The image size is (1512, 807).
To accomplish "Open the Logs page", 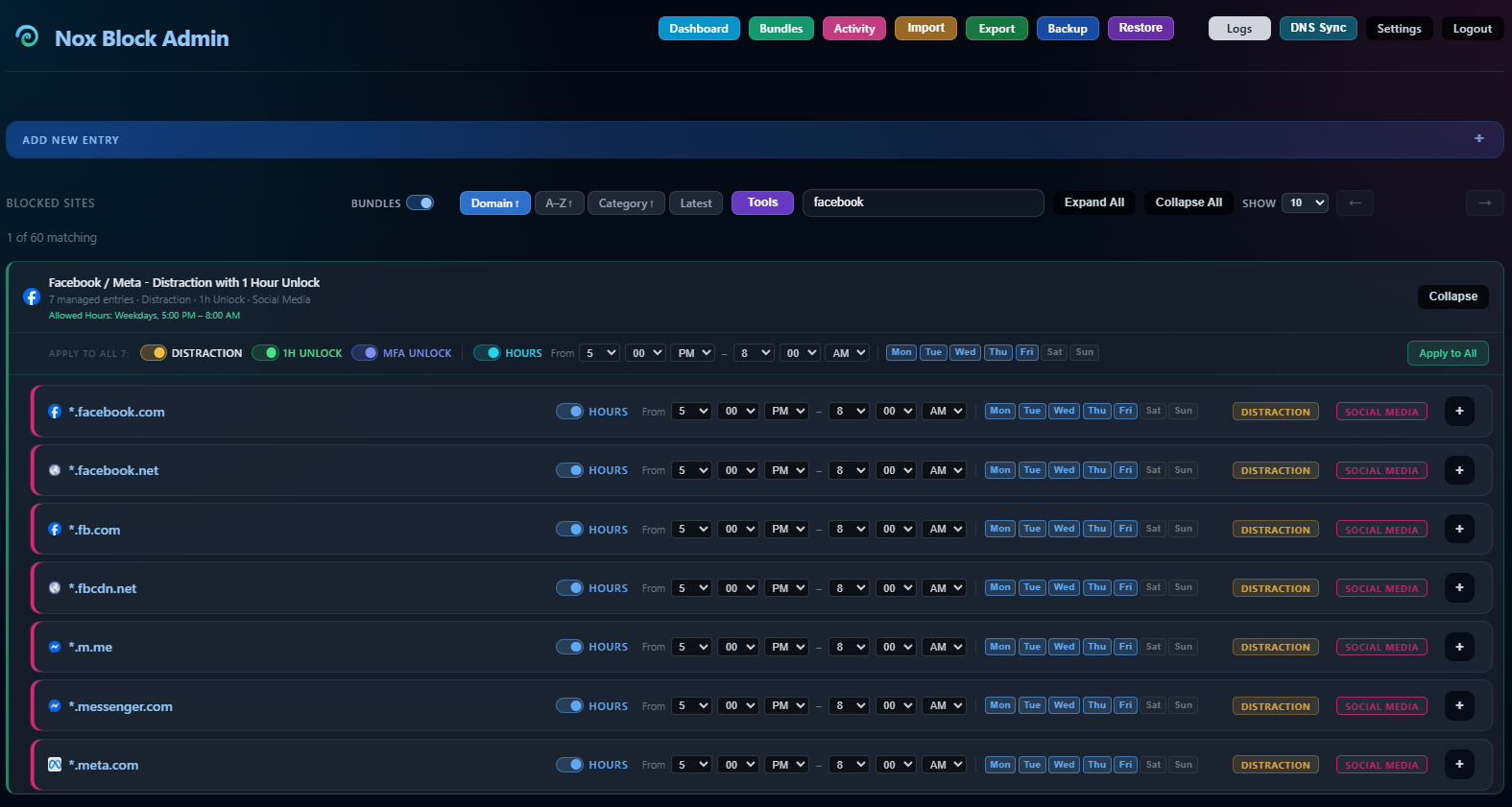I will tap(1239, 29).
